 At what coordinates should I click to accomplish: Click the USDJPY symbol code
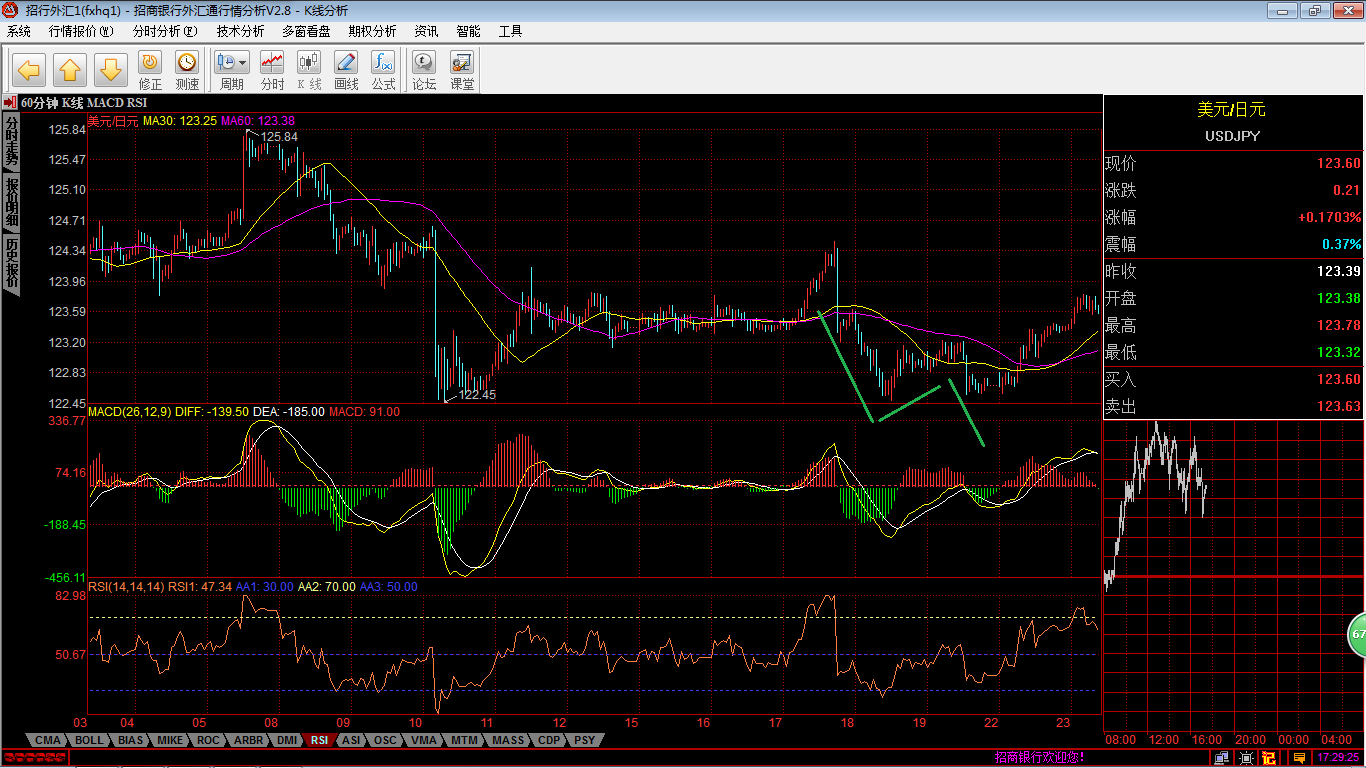point(1232,136)
